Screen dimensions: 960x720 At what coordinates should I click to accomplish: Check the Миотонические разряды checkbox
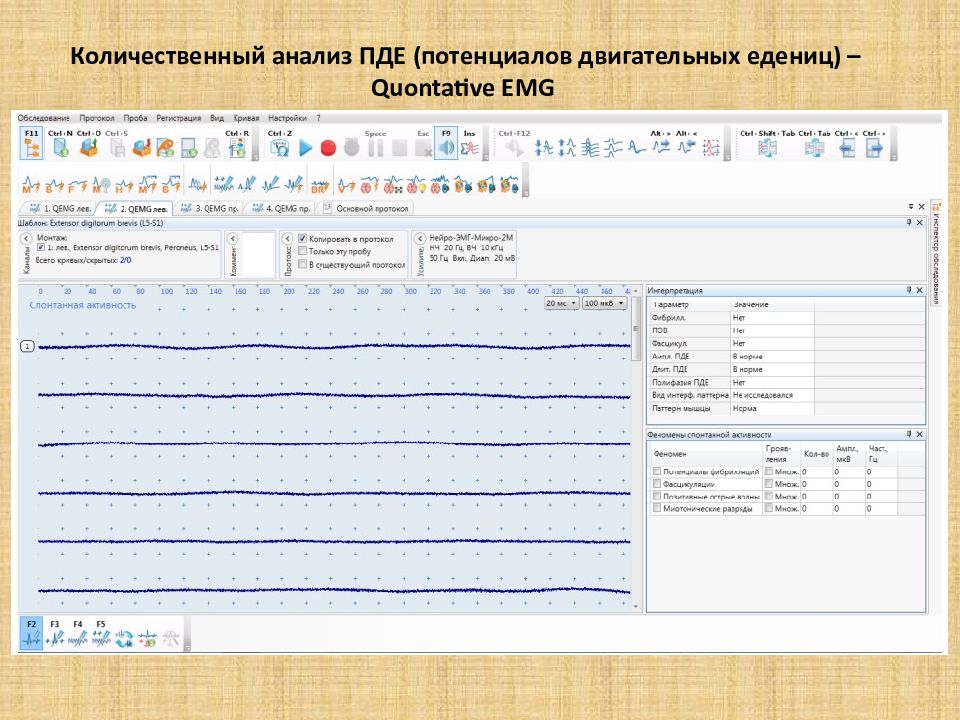click(657, 508)
